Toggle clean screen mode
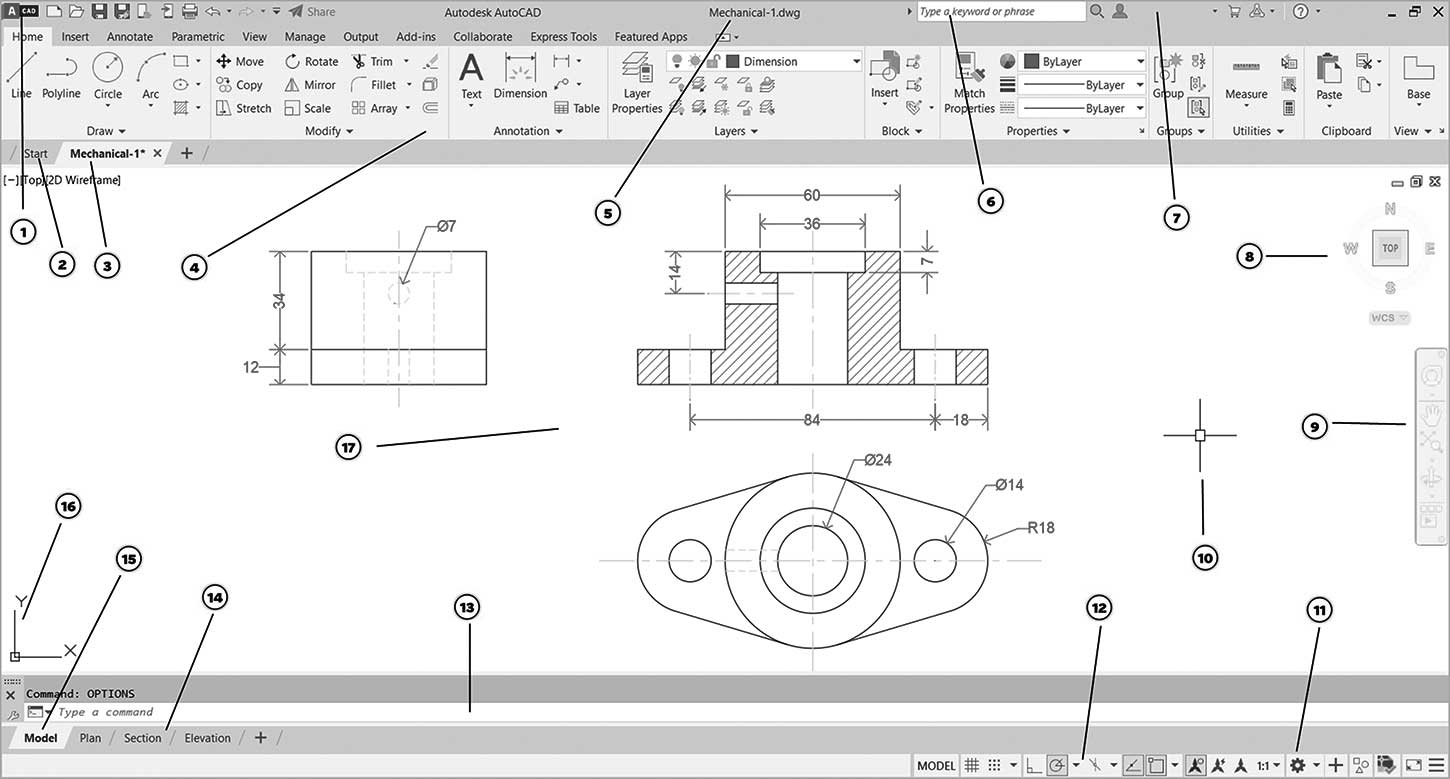Image resolution: width=1450 pixels, height=779 pixels. [x=1412, y=766]
